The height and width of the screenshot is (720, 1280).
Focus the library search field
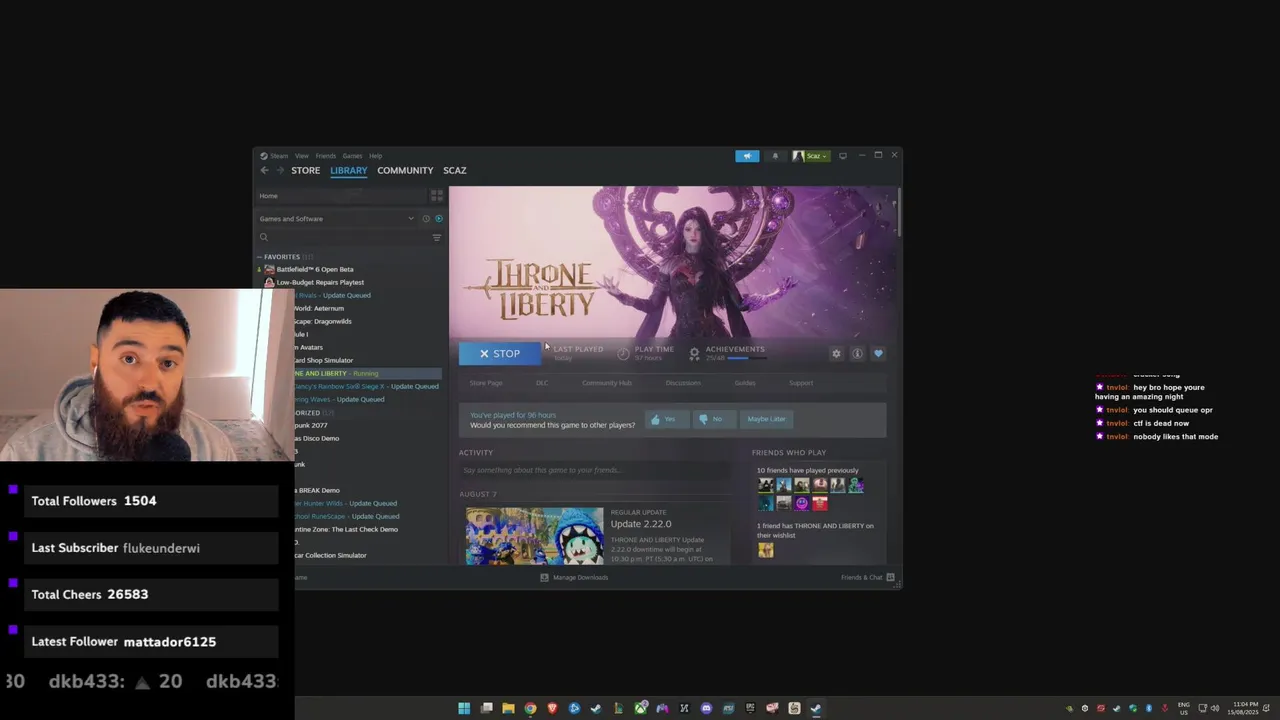coord(344,237)
